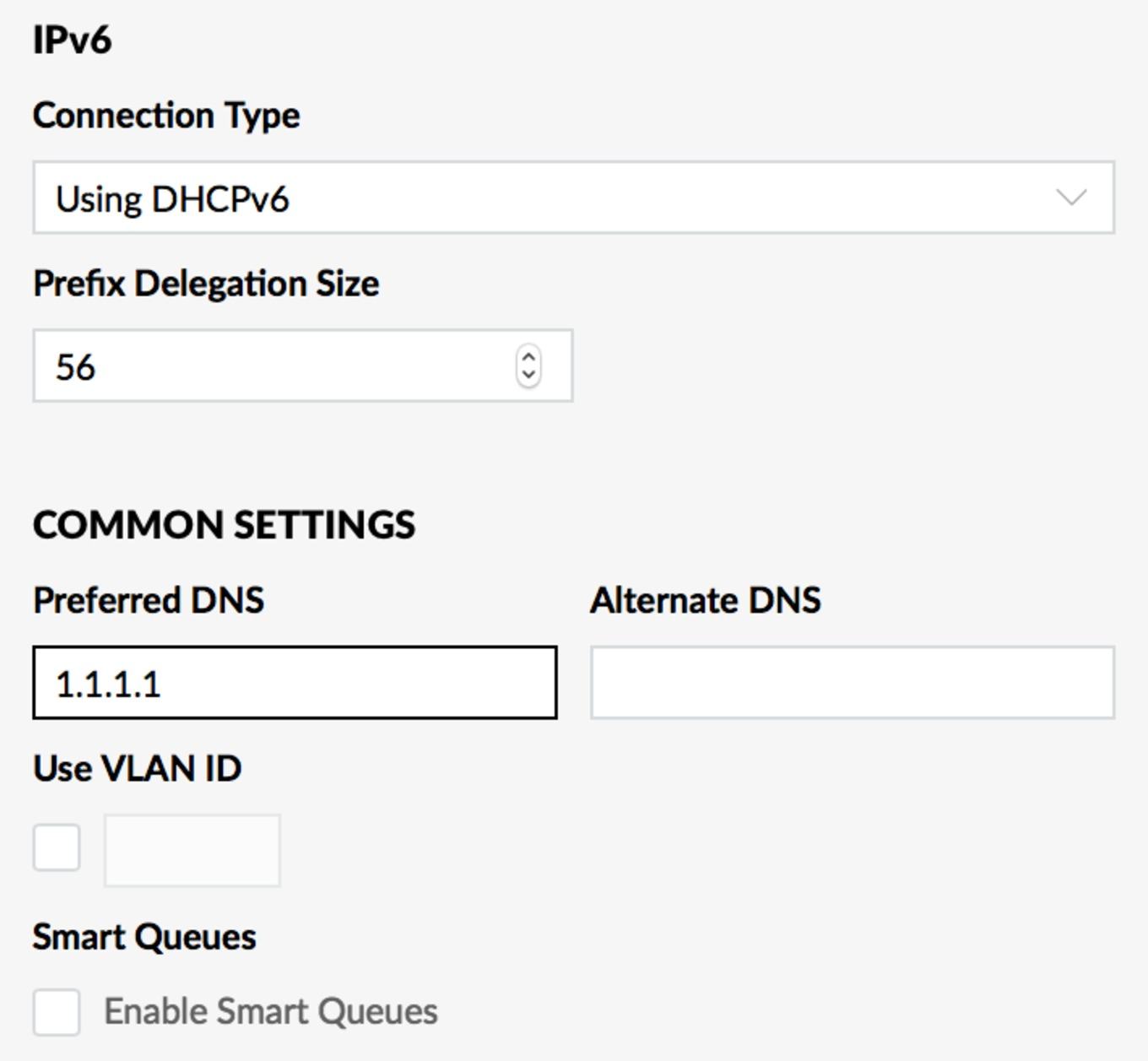Increase Prefix Delegation Size with up stepper arrow
The width and height of the screenshot is (1148, 1061).
(528, 356)
